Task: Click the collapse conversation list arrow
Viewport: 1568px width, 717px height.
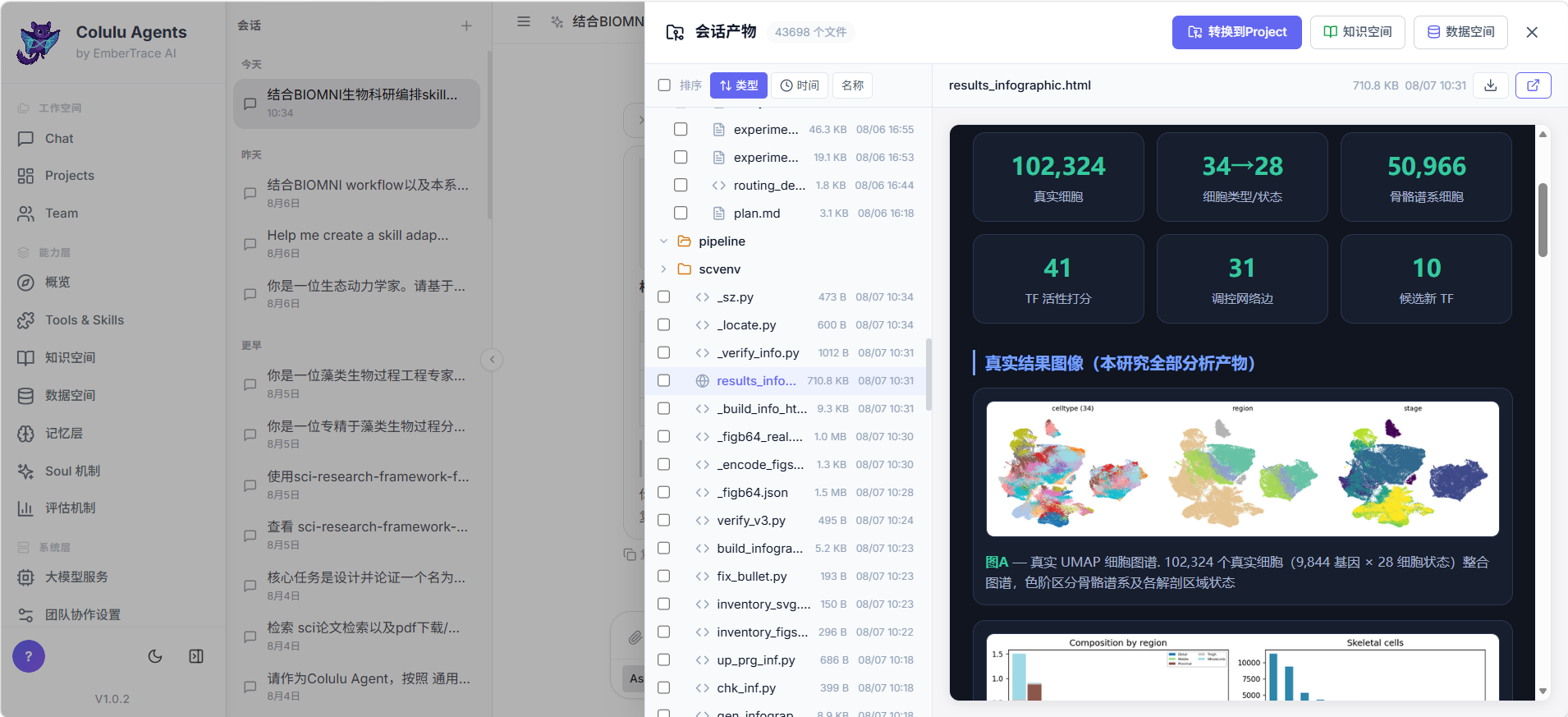Action: pyautogui.click(x=492, y=360)
